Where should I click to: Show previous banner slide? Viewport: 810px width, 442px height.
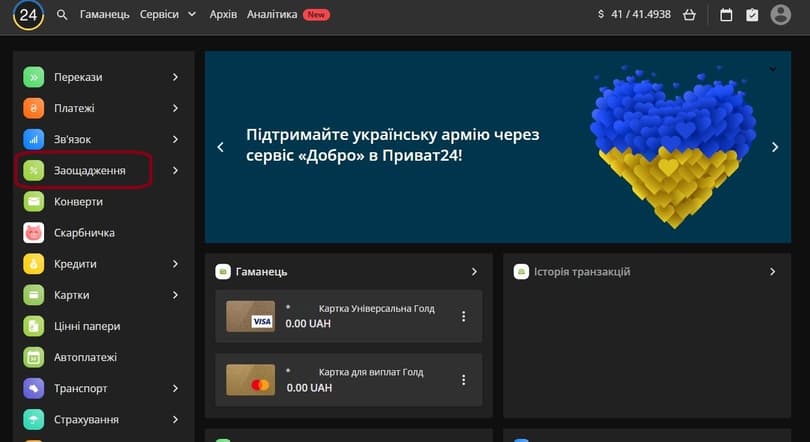(x=221, y=147)
